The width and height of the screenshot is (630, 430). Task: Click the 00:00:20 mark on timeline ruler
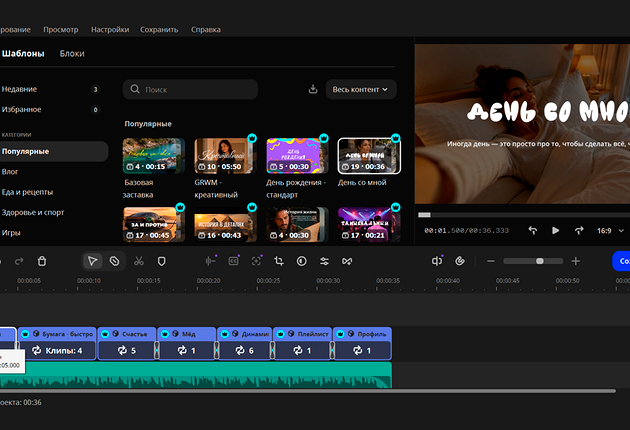(209, 281)
